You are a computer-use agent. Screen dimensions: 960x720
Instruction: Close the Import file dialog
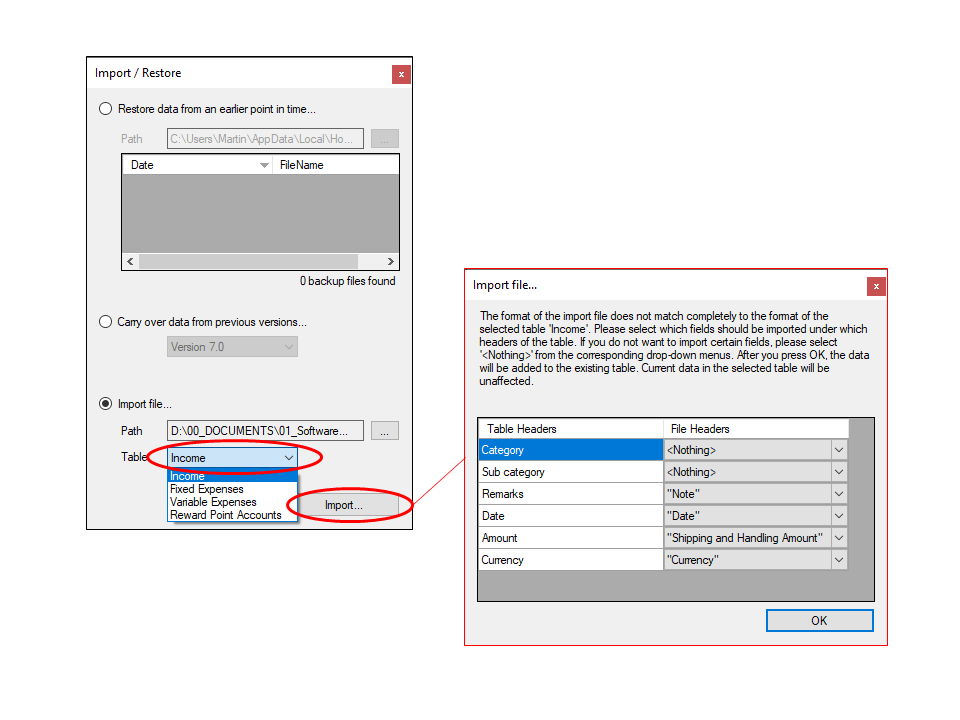pyautogui.click(x=876, y=286)
